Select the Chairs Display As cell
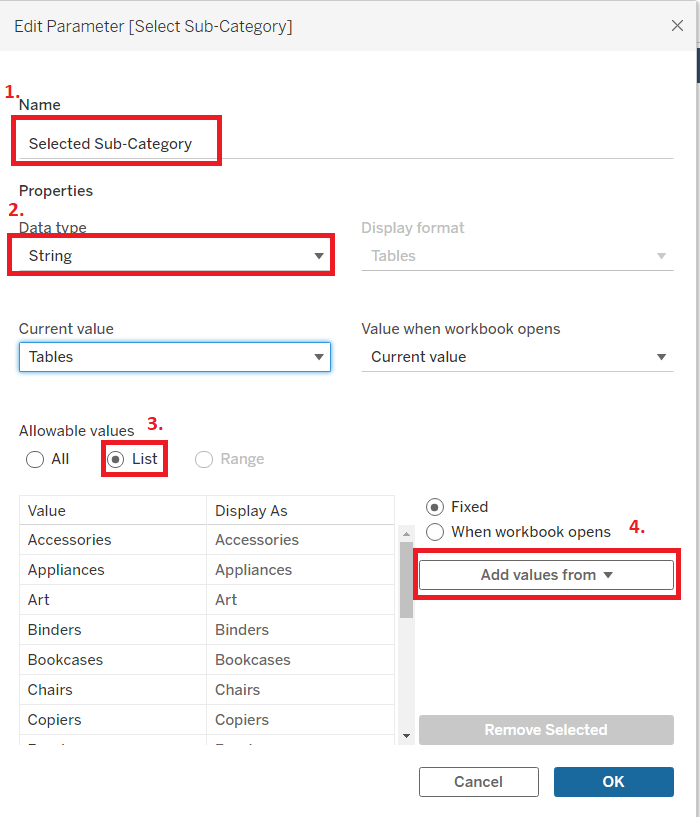Screen dimensions: 700x817 point(238,690)
